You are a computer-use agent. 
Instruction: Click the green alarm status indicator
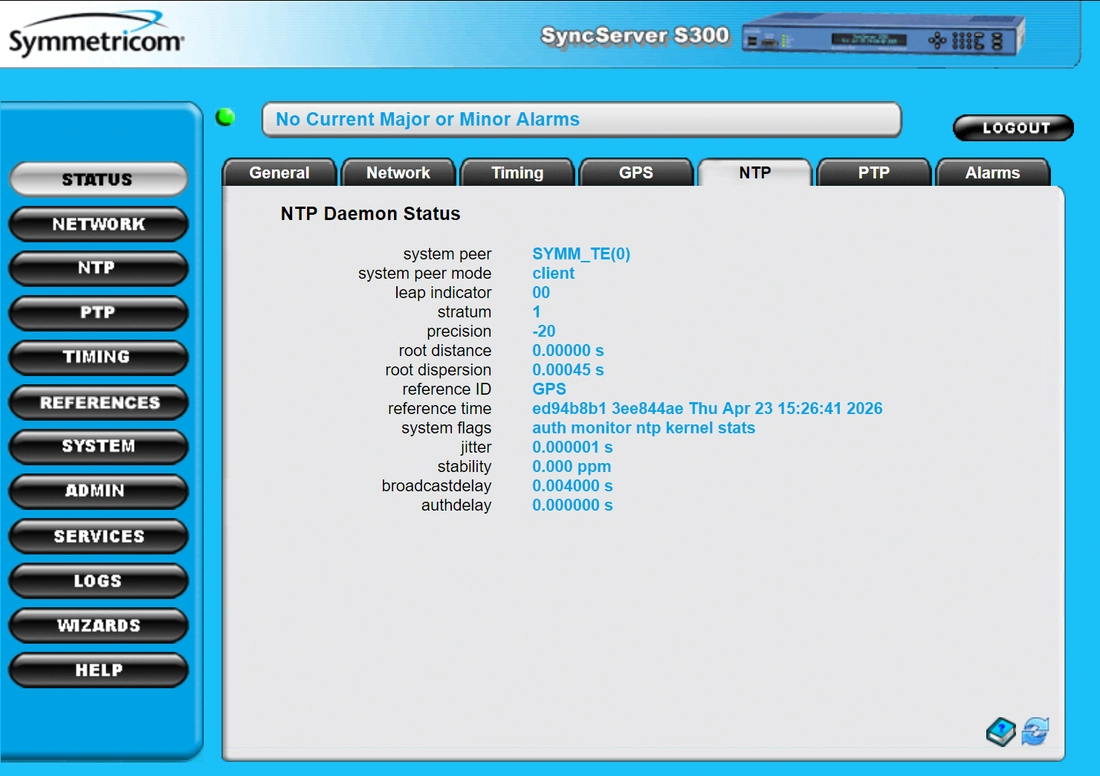[226, 118]
